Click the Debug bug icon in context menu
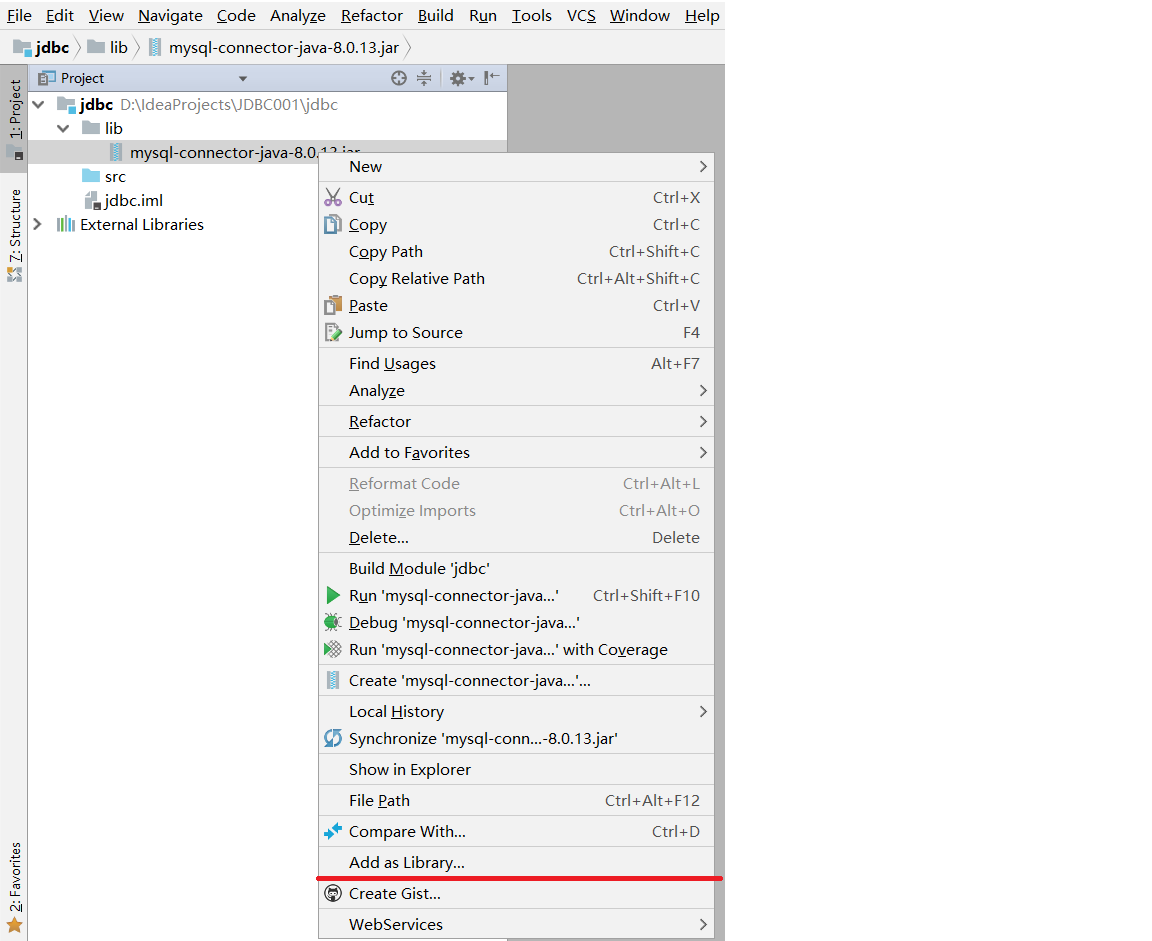 click(333, 622)
